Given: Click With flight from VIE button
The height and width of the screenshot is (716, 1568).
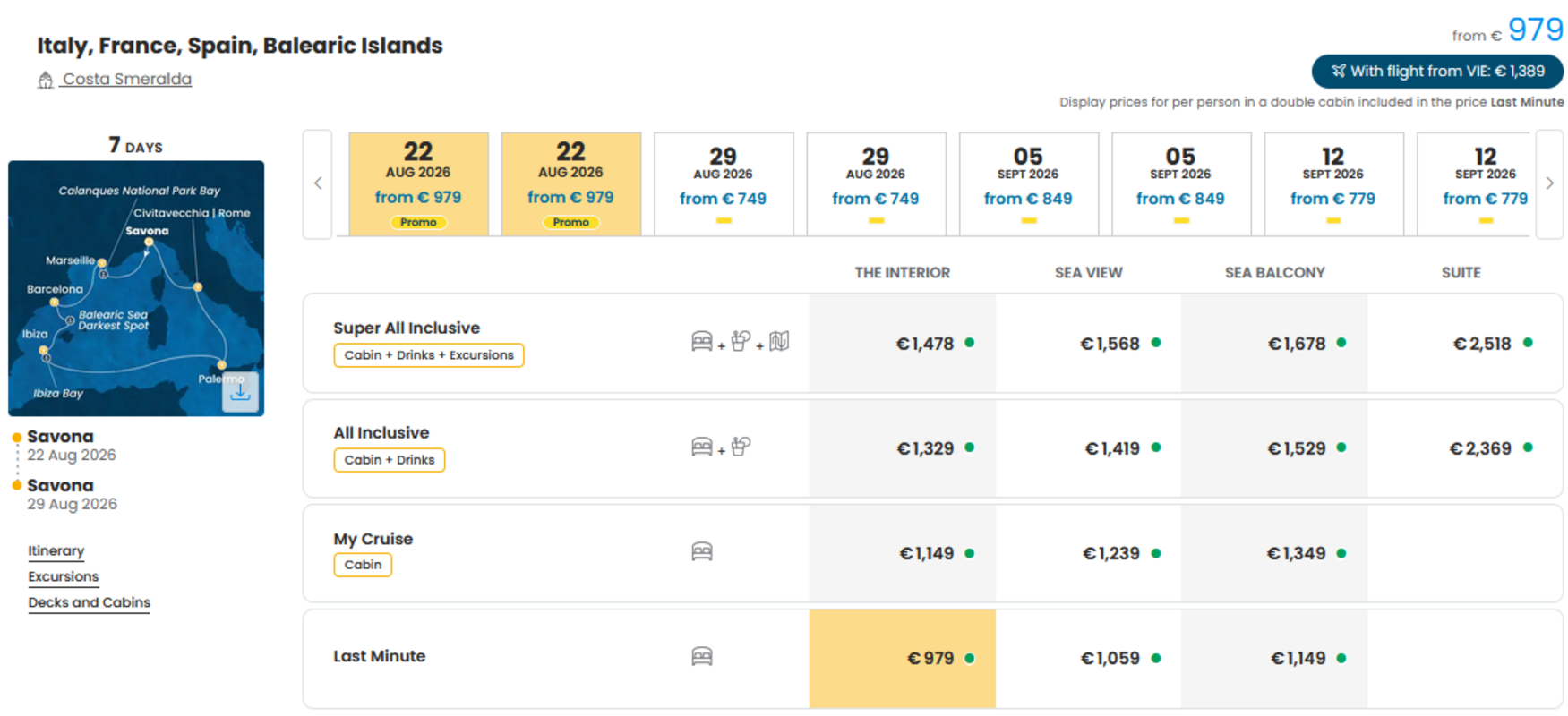Looking at the screenshot, I should [1437, 71].
